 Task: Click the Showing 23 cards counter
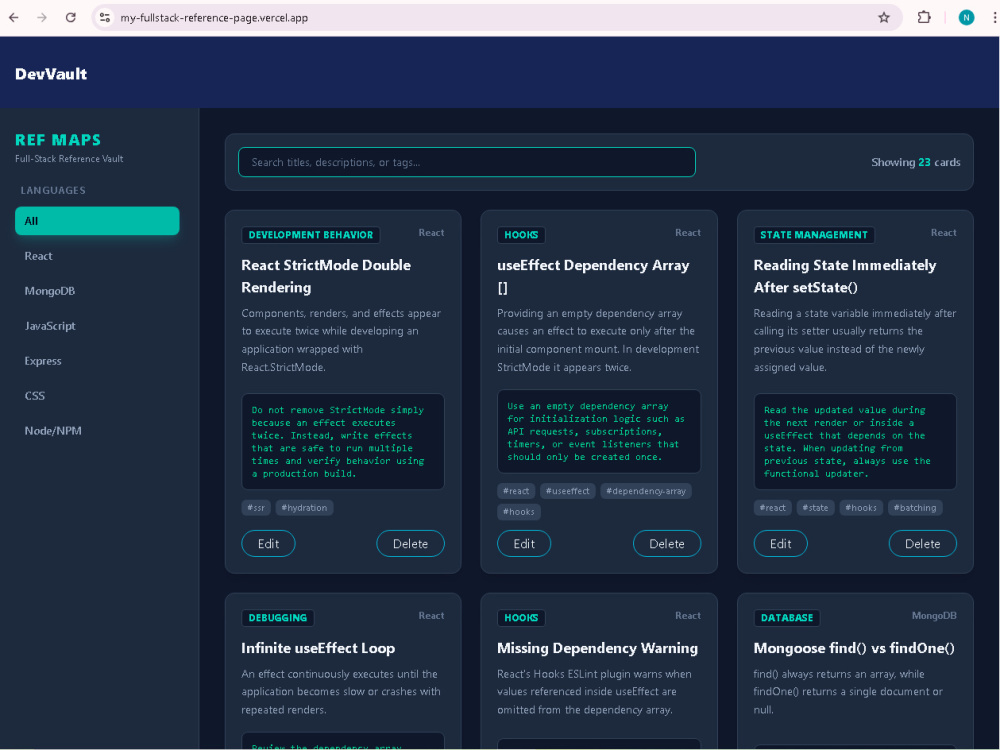(916, 163)
